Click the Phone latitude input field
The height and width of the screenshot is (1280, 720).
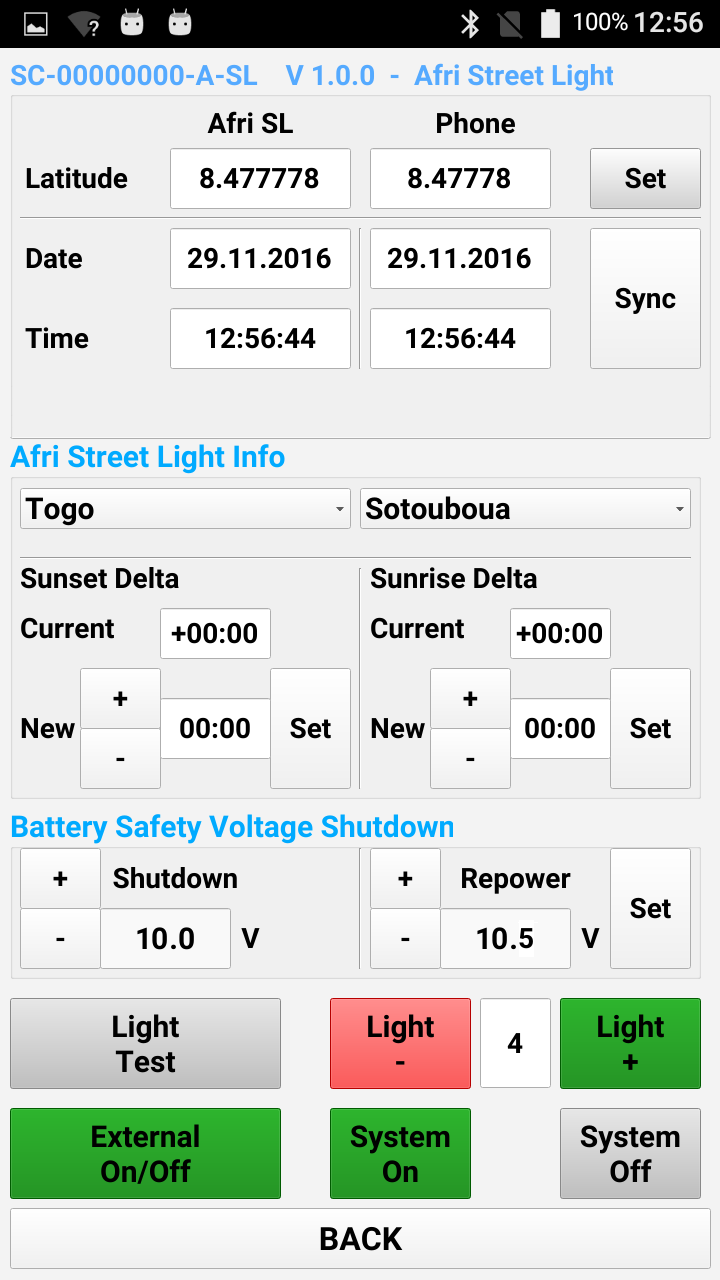(460, 178)
